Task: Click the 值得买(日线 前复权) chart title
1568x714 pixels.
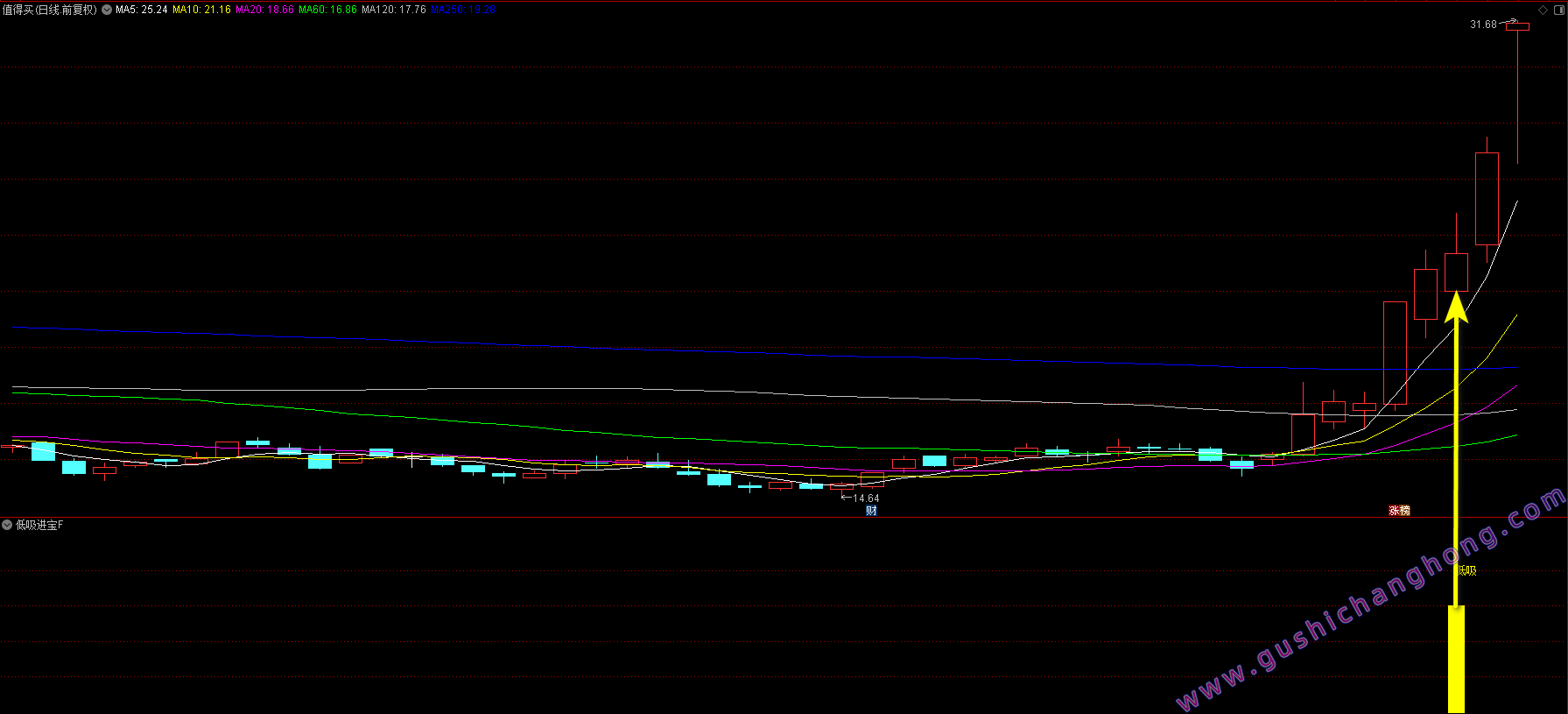Action: coord(50,10)
